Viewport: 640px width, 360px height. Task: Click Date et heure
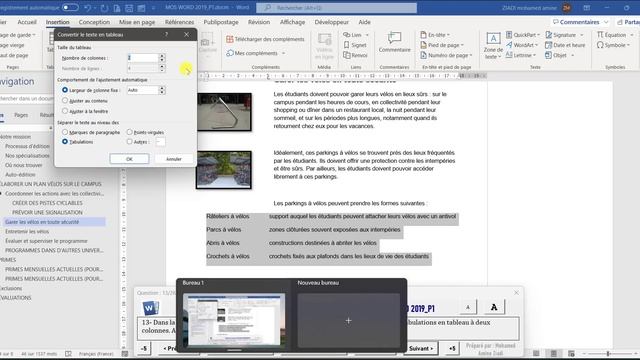565,45
